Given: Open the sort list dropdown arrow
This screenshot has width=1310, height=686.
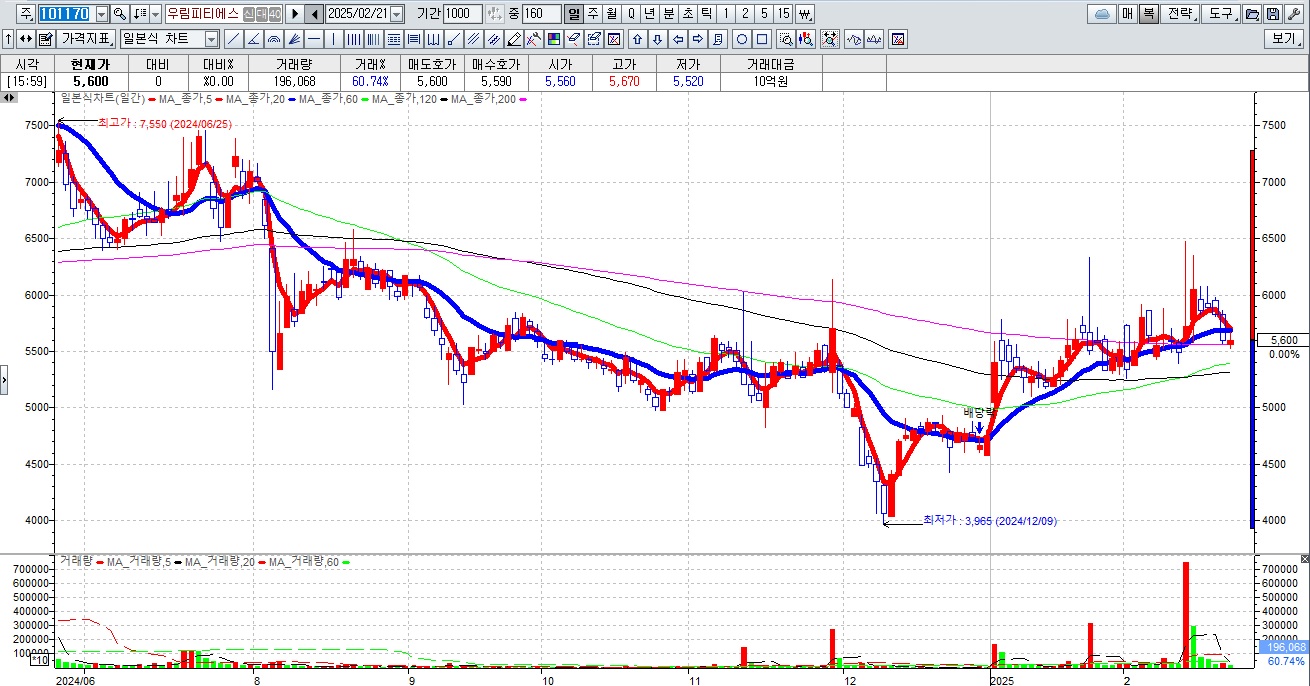Looking at the screenshot, I should (155, 14).
